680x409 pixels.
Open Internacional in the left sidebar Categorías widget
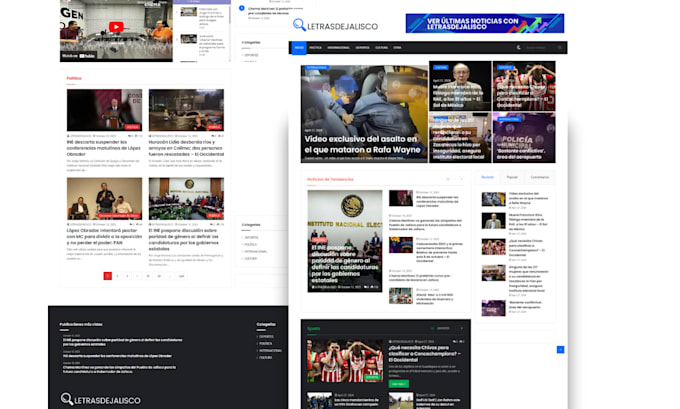[x=255, y=252]
